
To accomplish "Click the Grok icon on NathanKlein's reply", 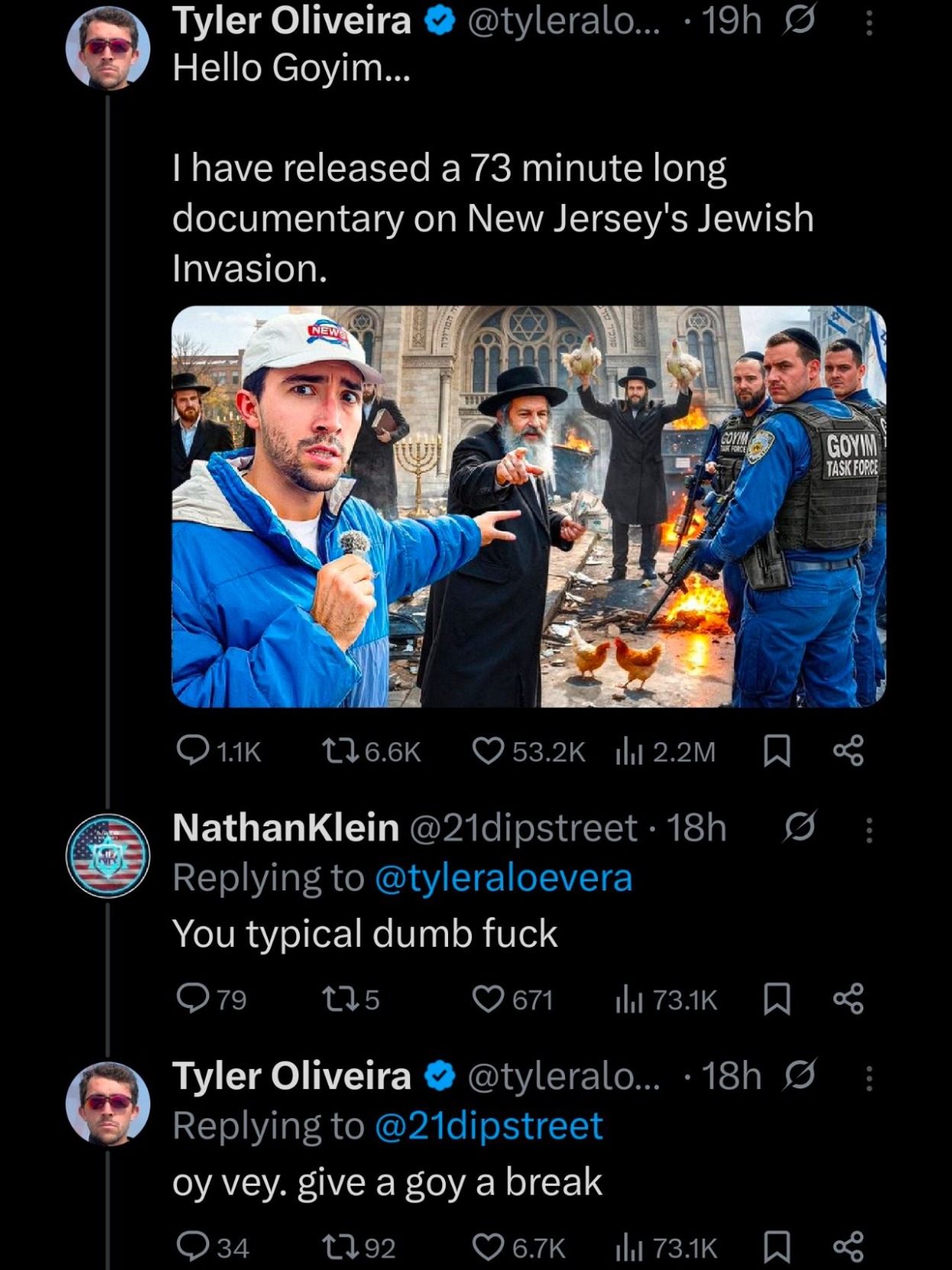I will (x=799, y=827).
